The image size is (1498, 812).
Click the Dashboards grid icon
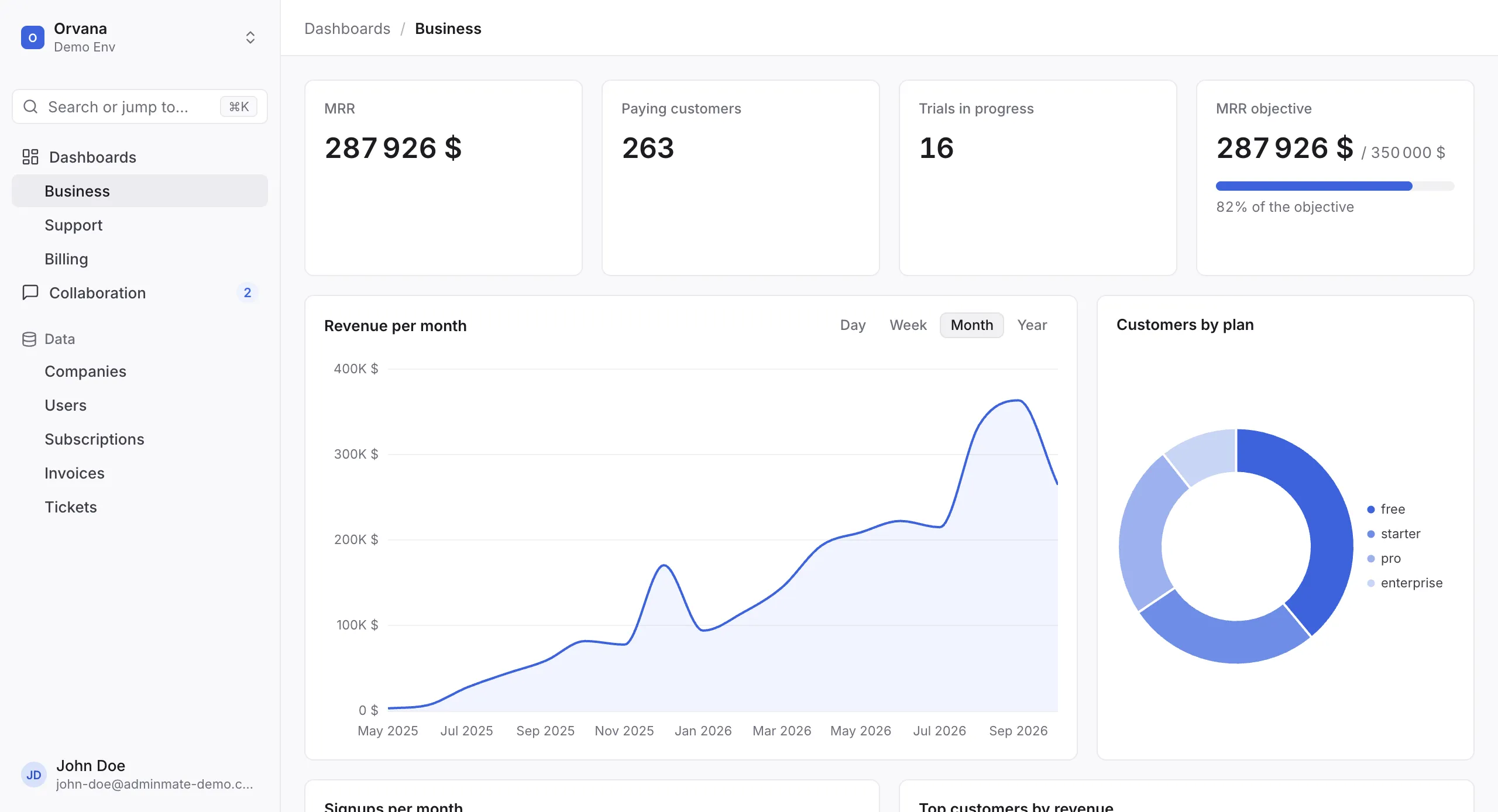pyautogui.click(x=30, y=157)
